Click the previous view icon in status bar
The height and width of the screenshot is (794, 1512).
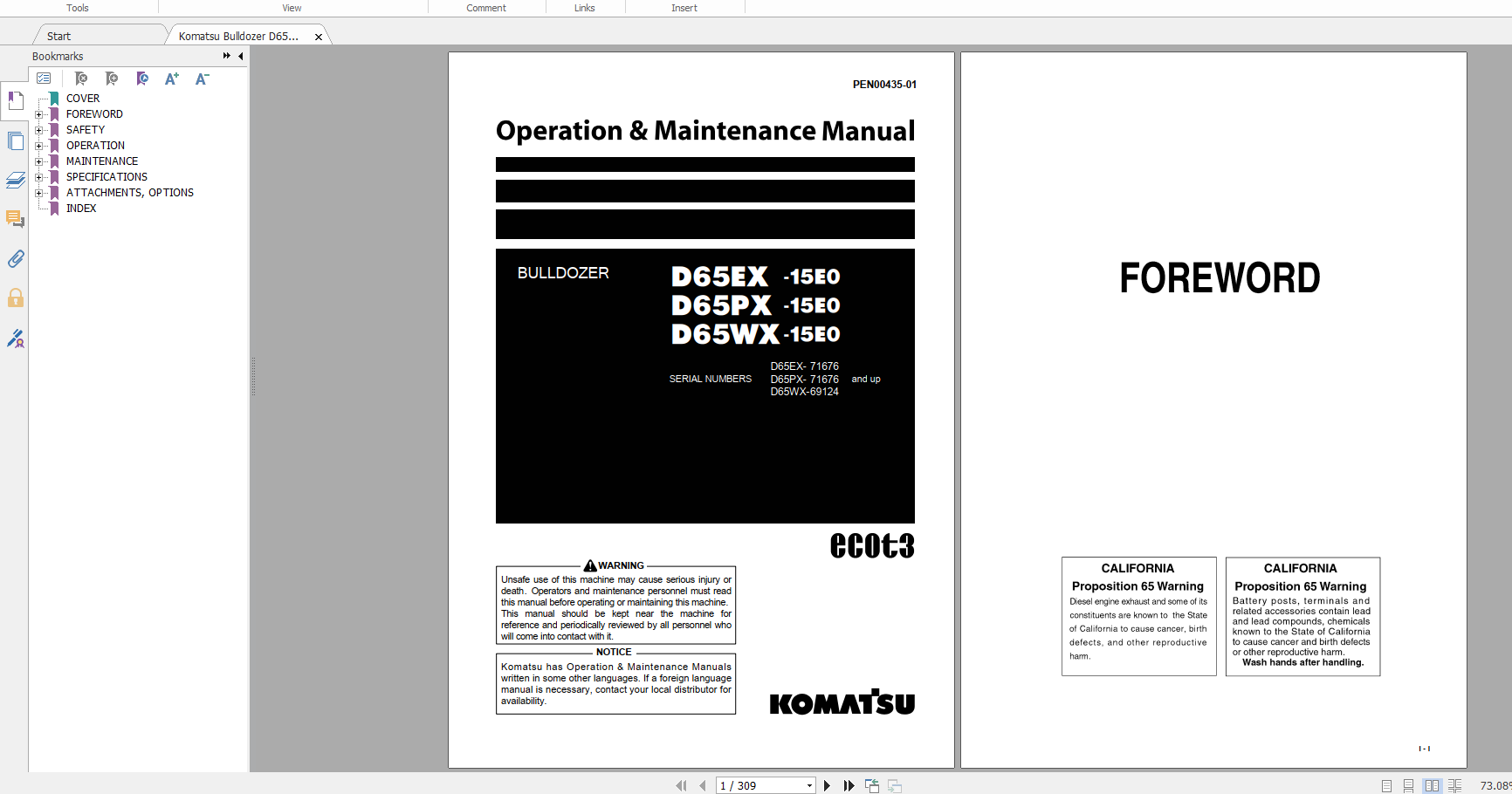point(872,785)
